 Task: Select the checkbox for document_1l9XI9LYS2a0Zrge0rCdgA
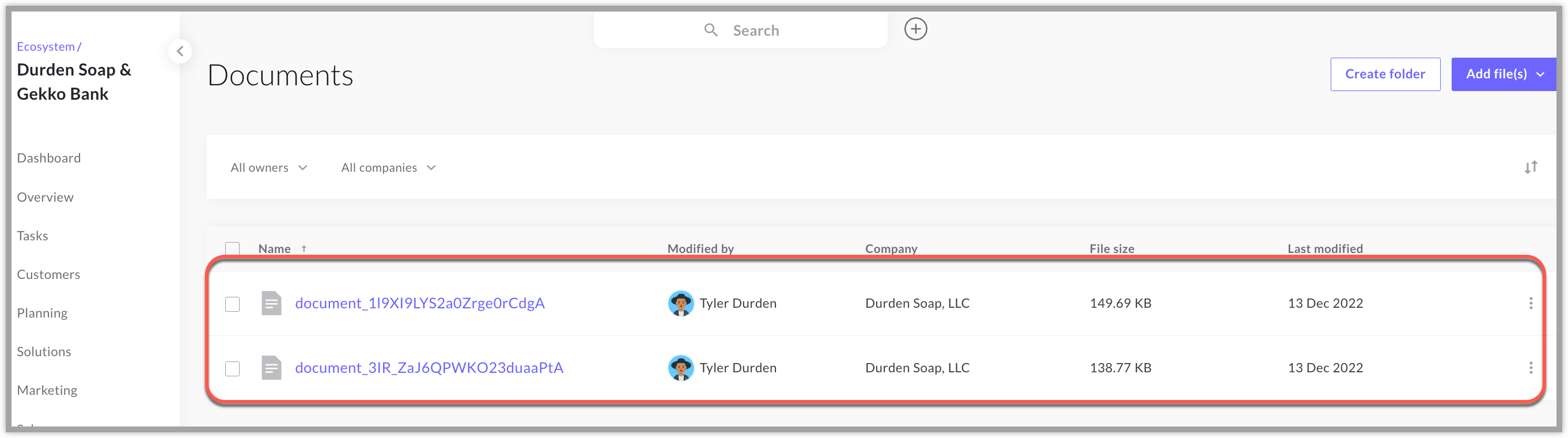pyautogui.click(x=232, y=303)
